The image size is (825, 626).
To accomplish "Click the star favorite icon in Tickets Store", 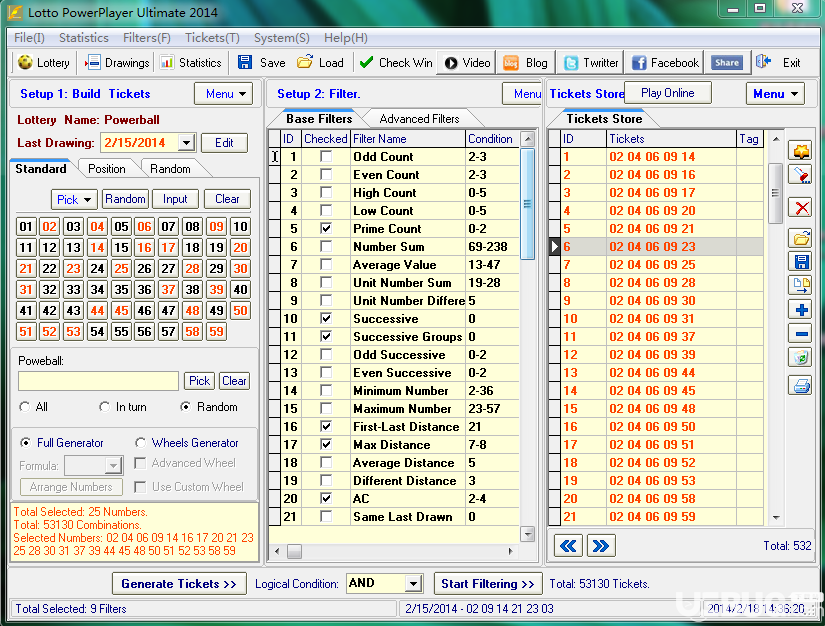I will tap(801, 152).
